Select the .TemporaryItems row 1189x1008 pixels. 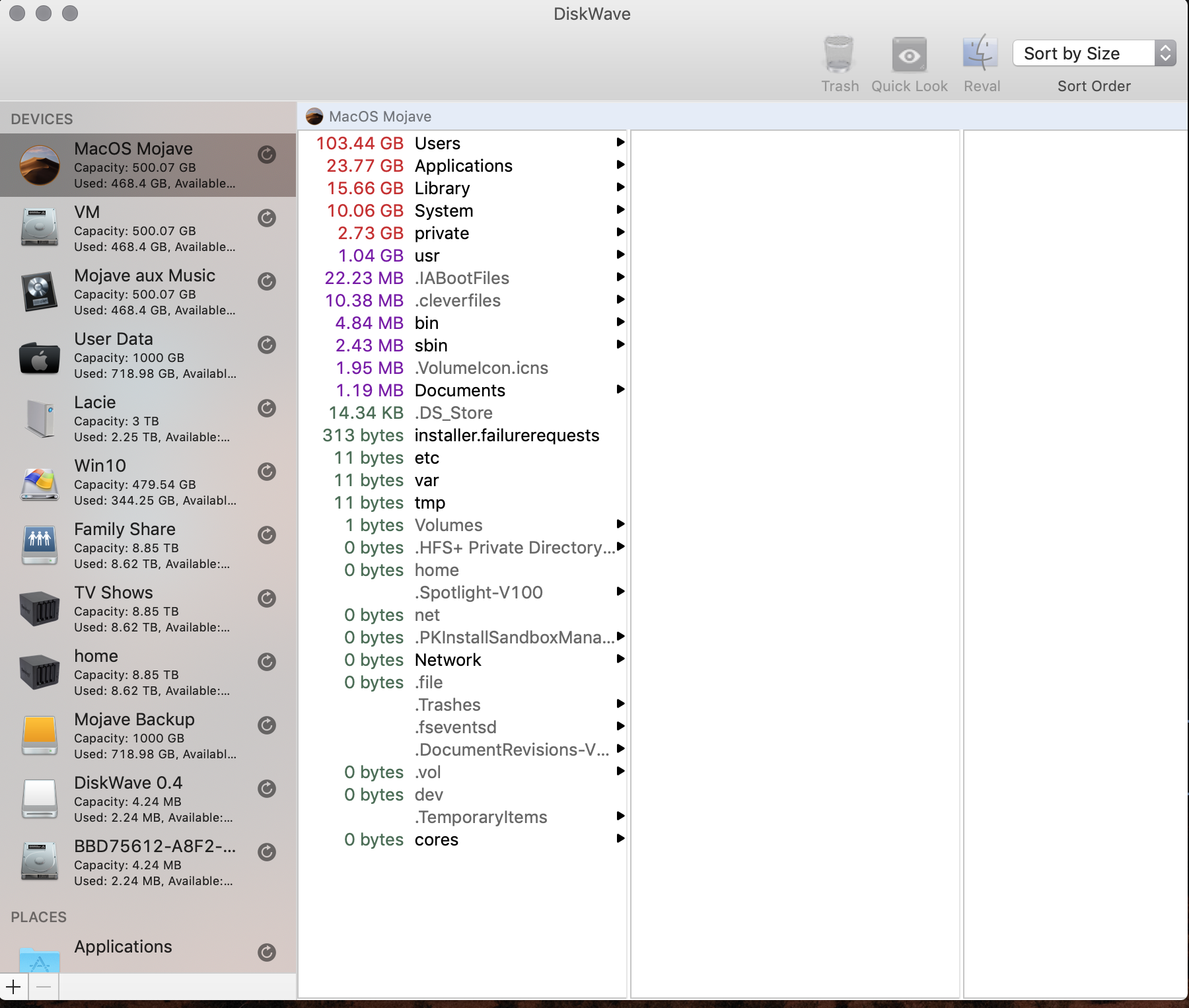462,817
